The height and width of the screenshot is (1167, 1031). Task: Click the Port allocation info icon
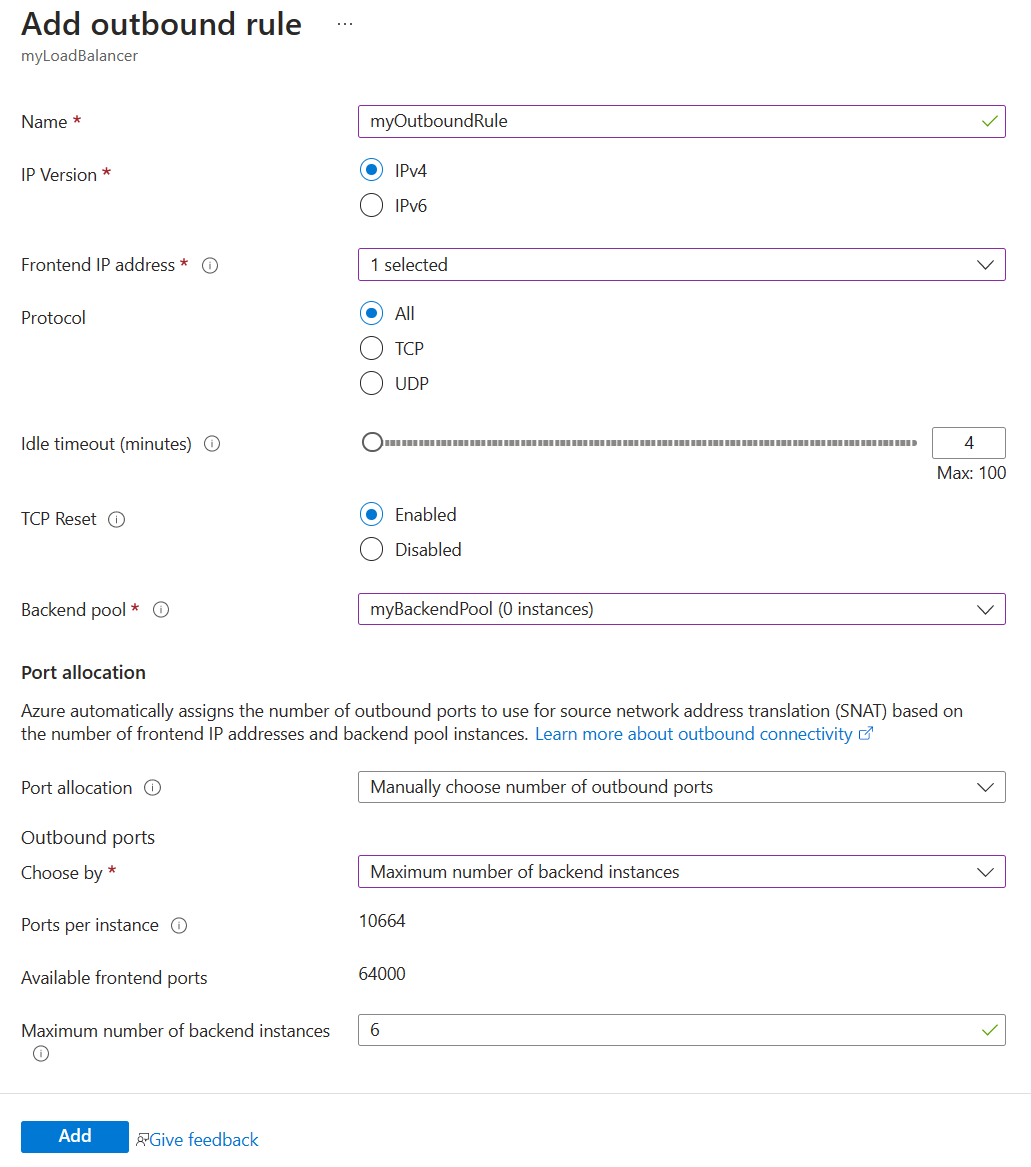coord(153,788)
